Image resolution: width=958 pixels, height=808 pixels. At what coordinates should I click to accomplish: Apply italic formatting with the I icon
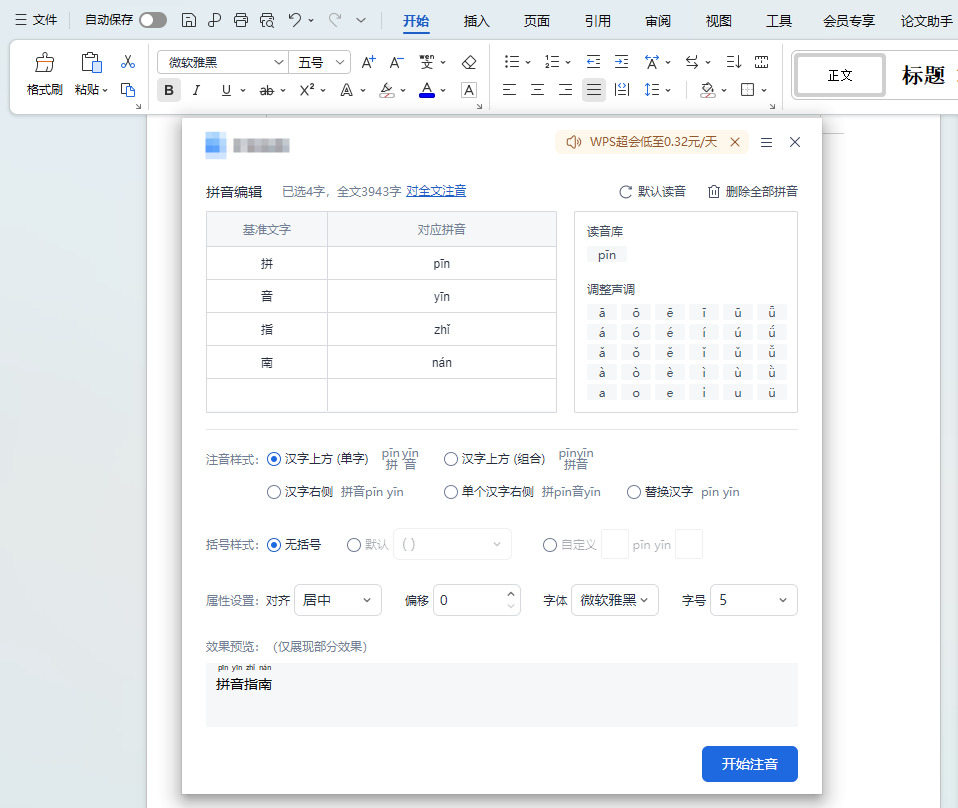point(196,90)
